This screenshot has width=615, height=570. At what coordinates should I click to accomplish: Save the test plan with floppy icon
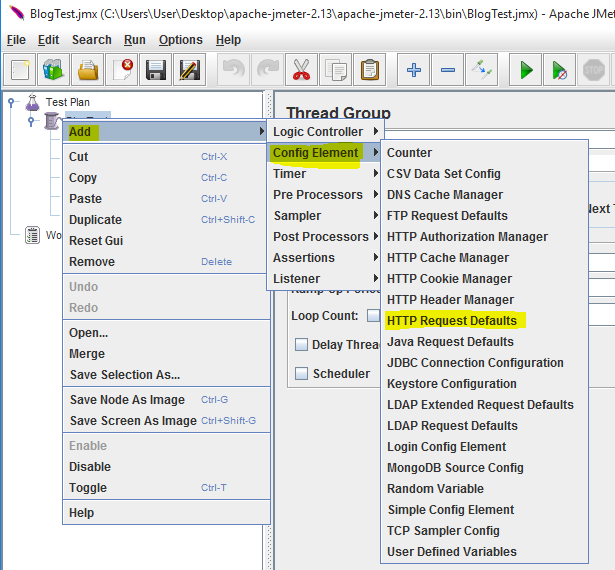point(155,71)
